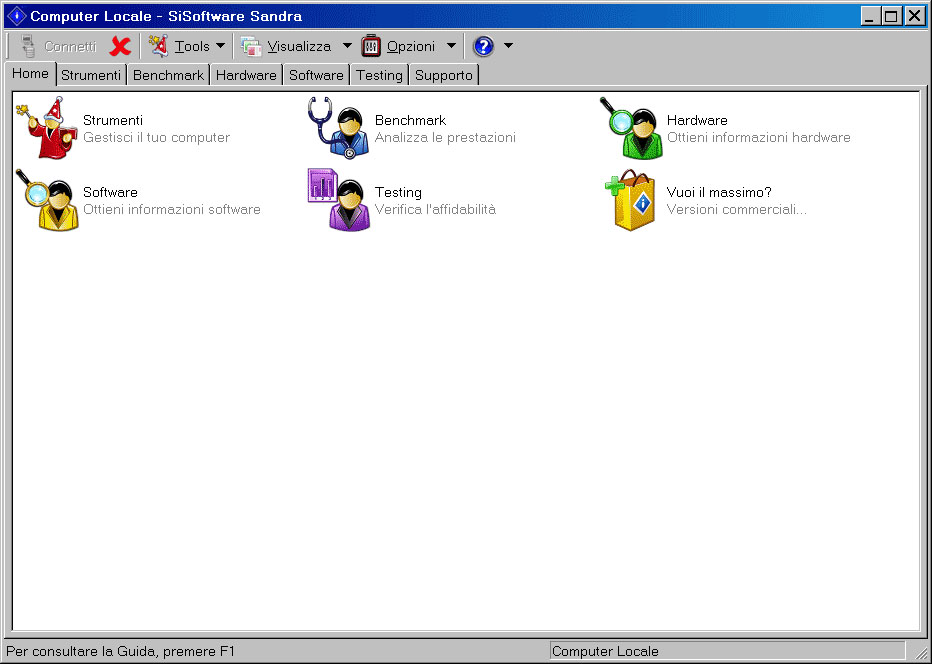Click the Computer Locale status field
This screenshot has width=932, height=664.
click(x=730, y=650)
